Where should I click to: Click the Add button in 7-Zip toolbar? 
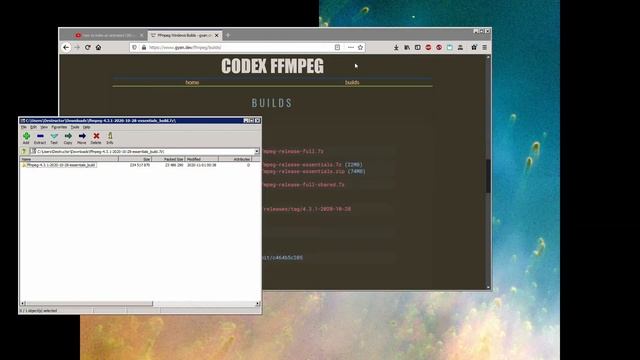click(x=26, y=138)
